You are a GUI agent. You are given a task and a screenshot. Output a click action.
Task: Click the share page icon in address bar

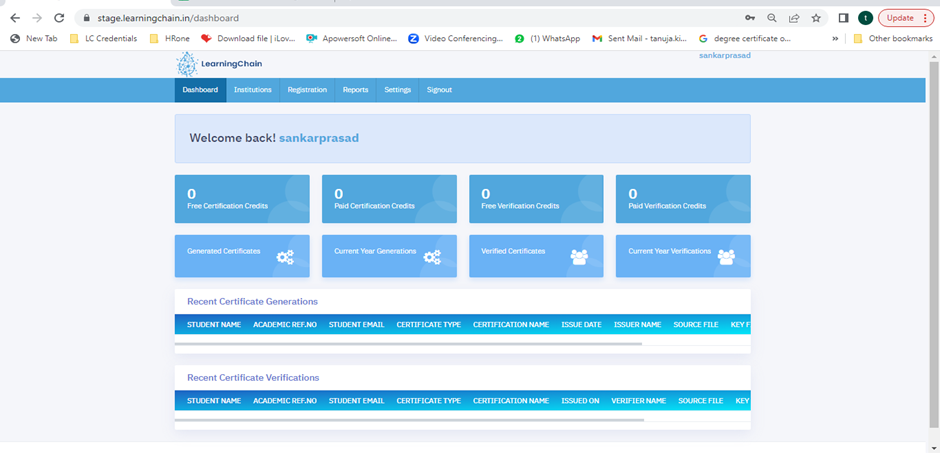point(794,18)
